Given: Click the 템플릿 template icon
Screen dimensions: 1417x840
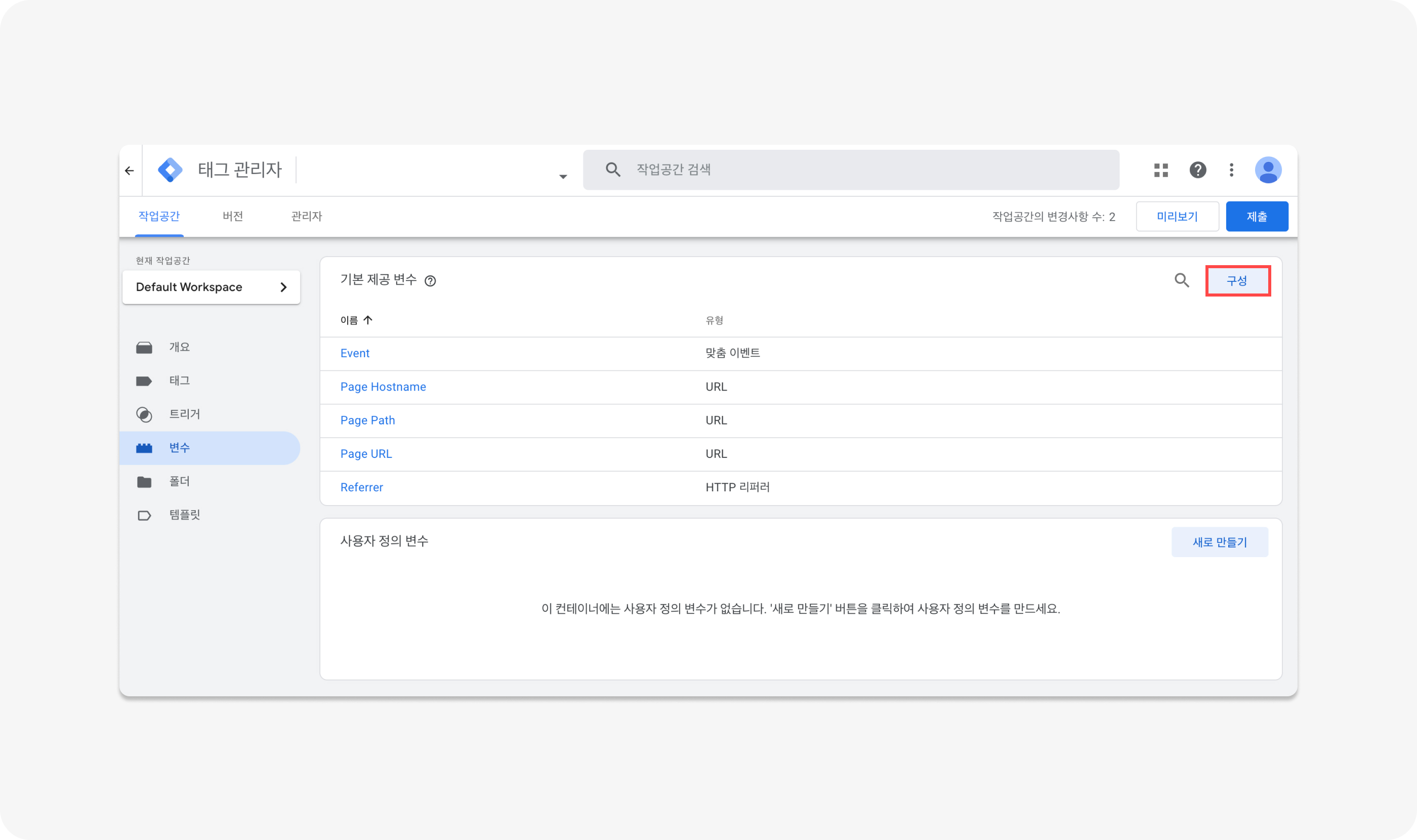Looking at the screenshot, I should click(x=144, y=515).
